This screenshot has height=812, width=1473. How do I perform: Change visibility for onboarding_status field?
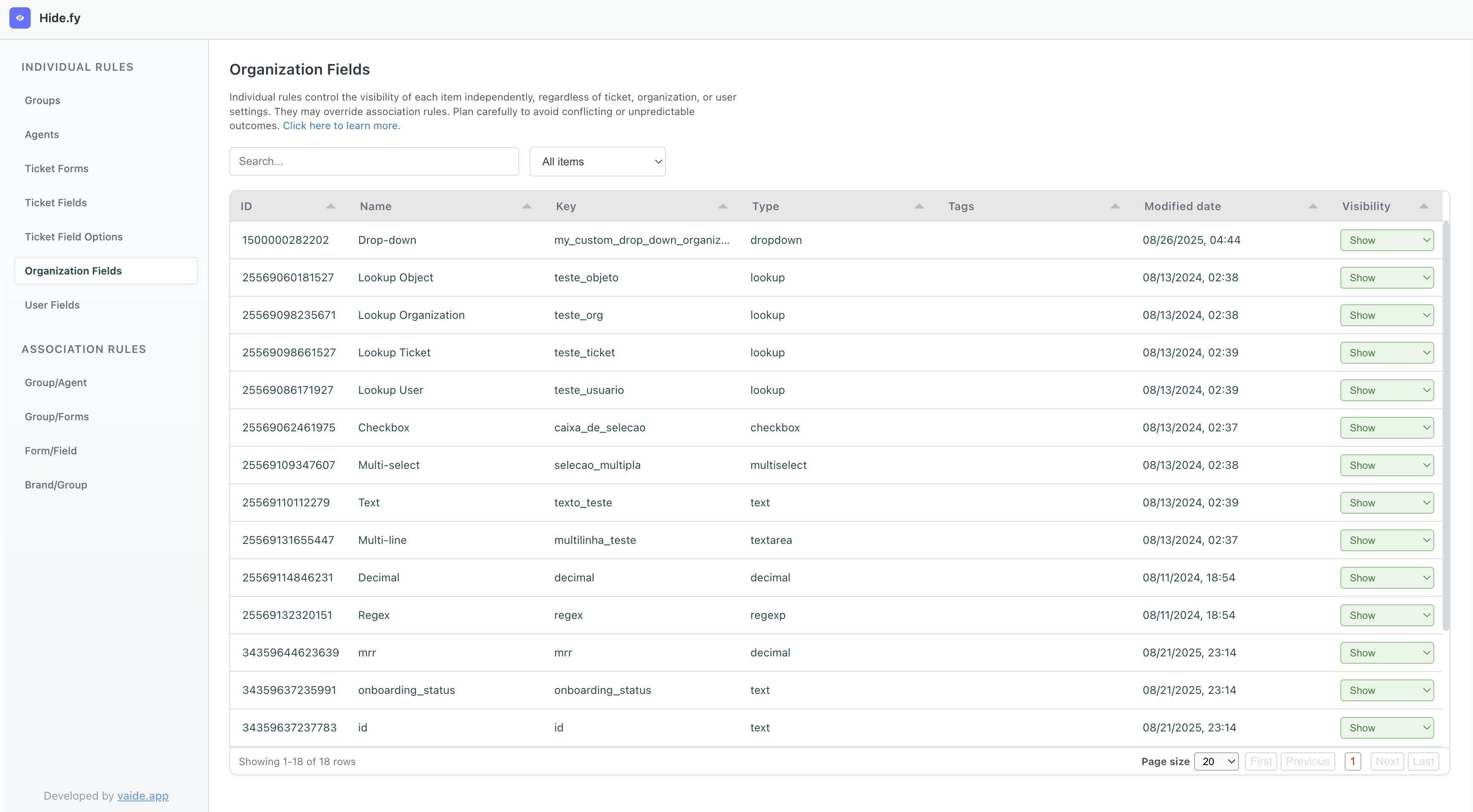1386,690
